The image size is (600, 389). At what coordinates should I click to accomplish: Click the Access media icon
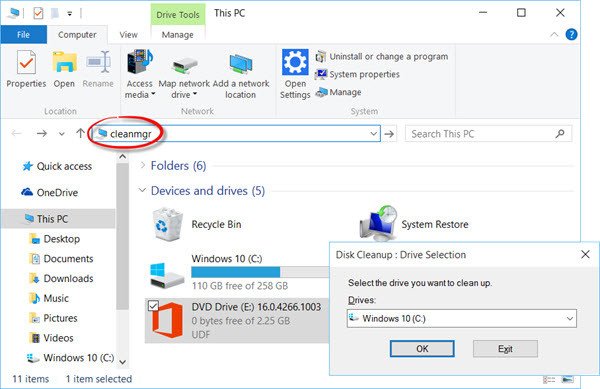(139, 62)
